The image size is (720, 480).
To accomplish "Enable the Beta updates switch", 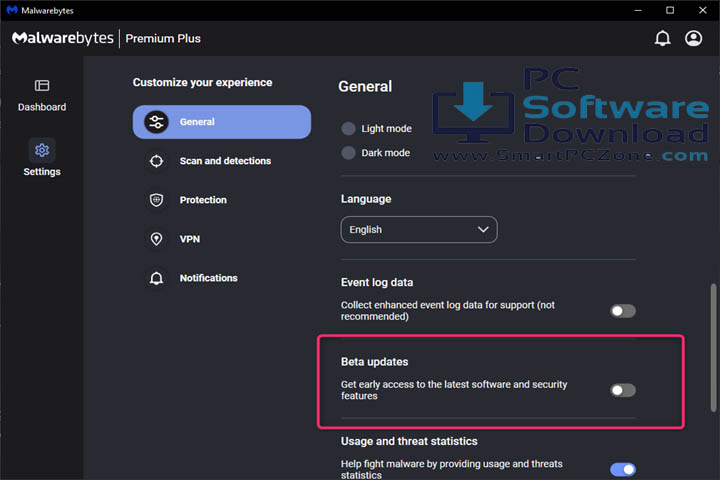I will pos(623,390).
